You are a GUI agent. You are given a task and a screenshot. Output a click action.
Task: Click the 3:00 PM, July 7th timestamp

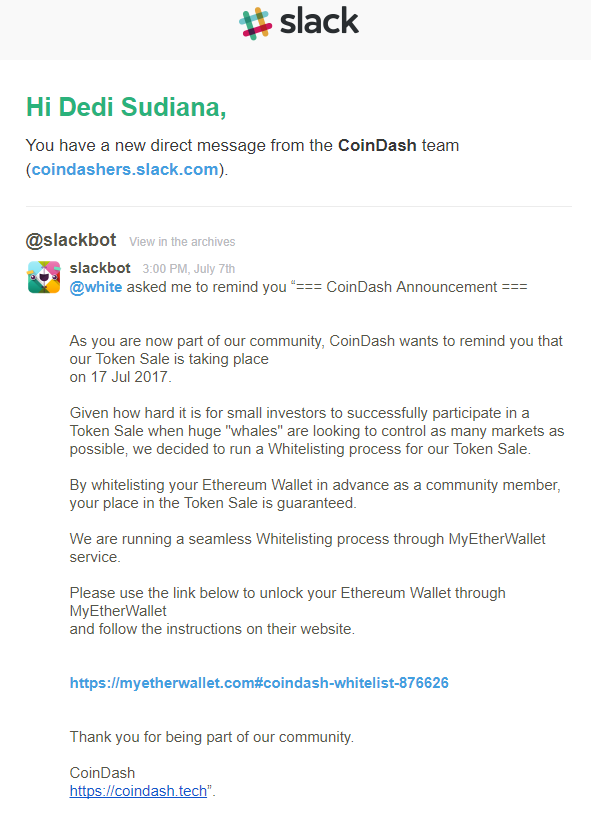coord(188,269)
